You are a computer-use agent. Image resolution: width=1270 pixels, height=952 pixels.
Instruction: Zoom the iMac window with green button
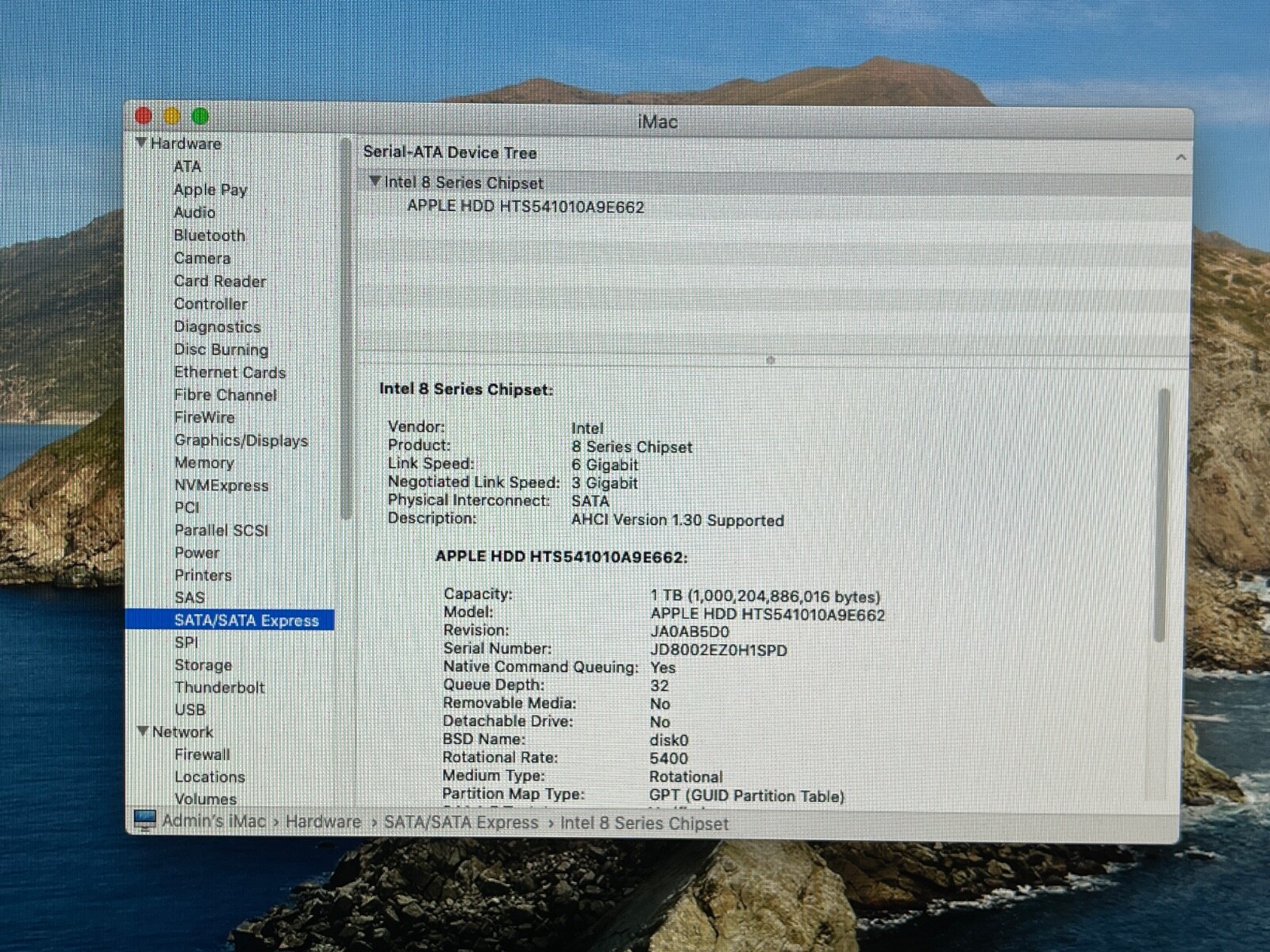[200, 117]
